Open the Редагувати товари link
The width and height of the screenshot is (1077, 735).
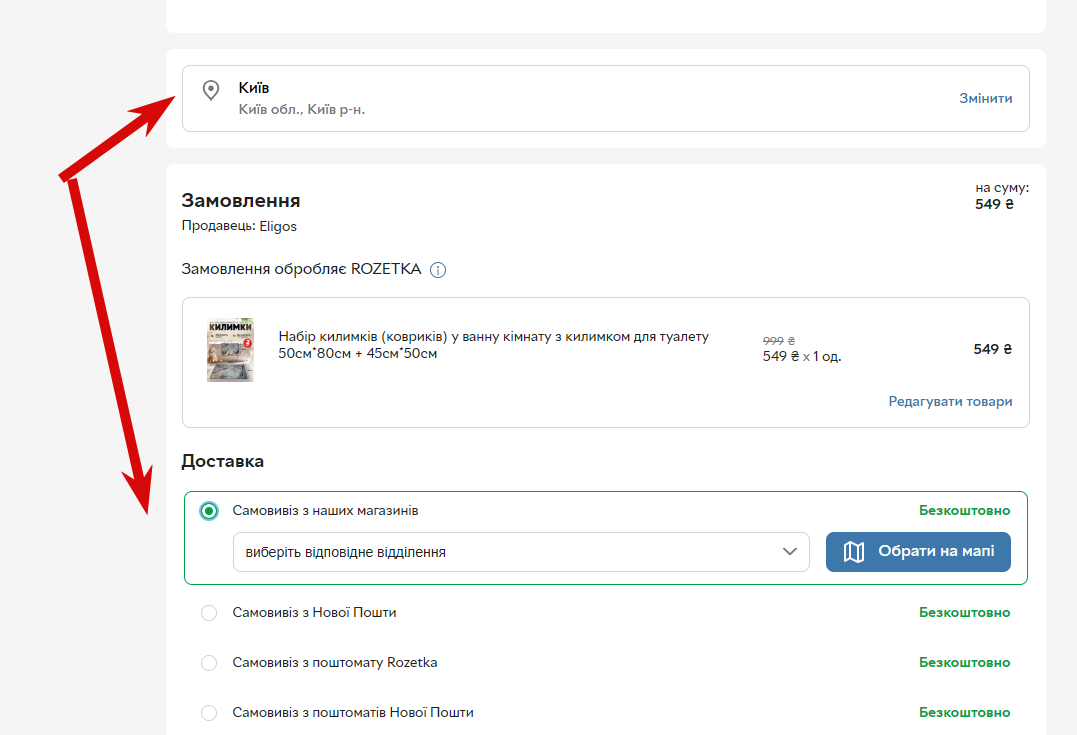pyautogui.click(x=950, y=401)
